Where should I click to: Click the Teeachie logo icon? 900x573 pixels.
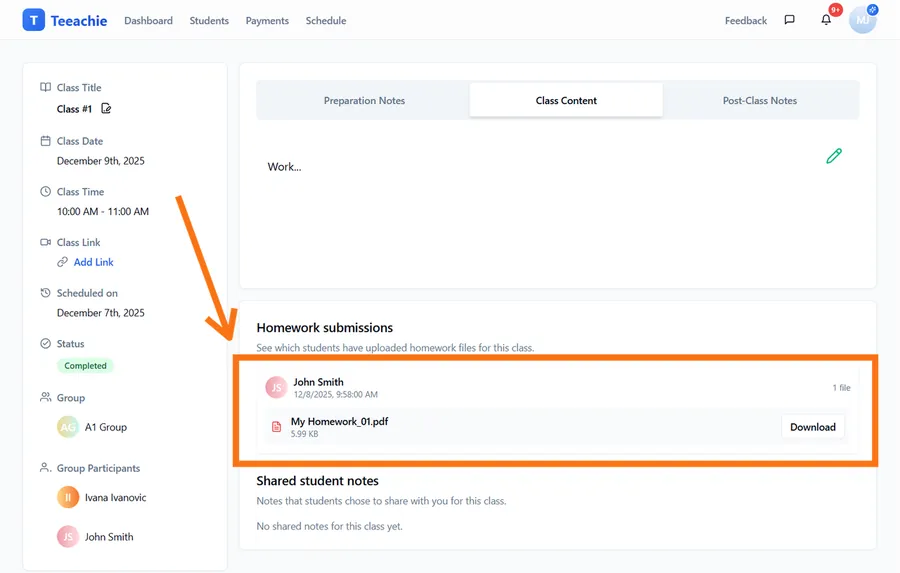(x=33, y=20)
